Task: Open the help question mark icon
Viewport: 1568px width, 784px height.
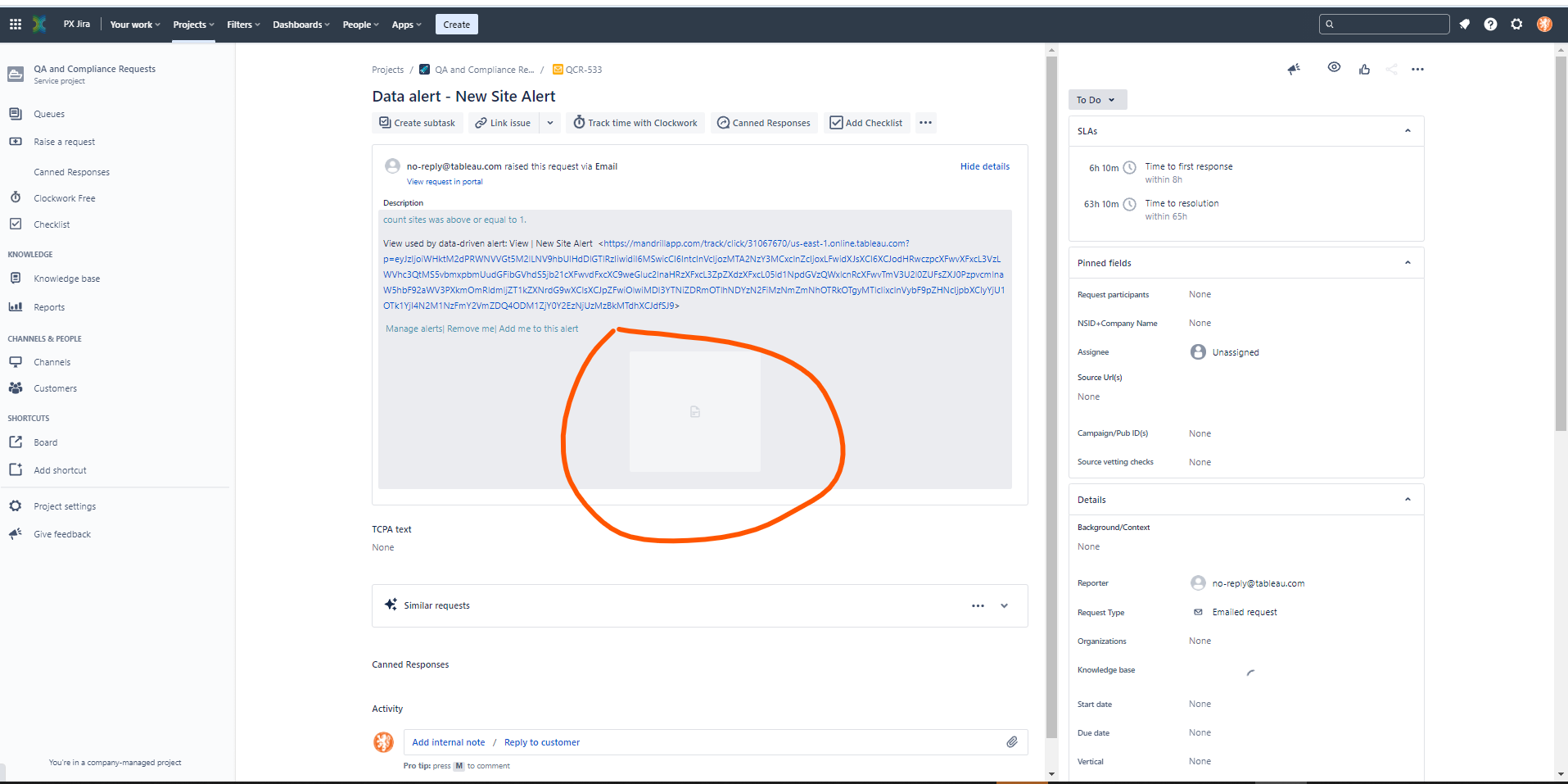Action: pos(1490,25)
